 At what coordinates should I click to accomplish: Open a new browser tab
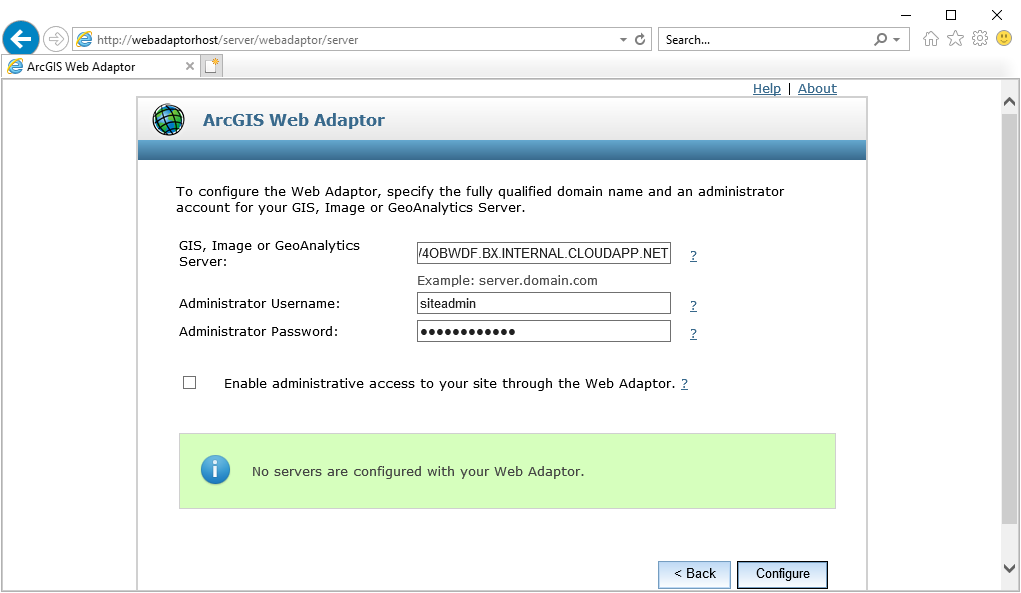click(212, 66)
